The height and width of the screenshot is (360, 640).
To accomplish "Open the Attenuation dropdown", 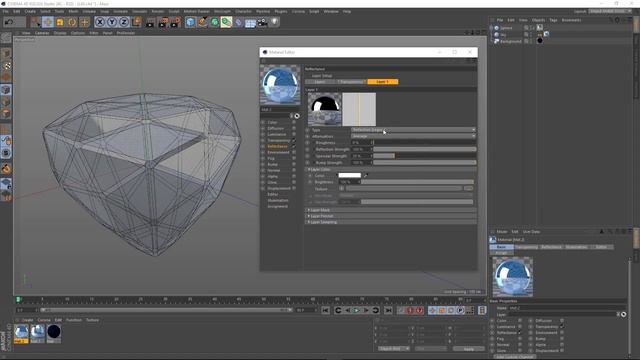I will coord(413,136).
